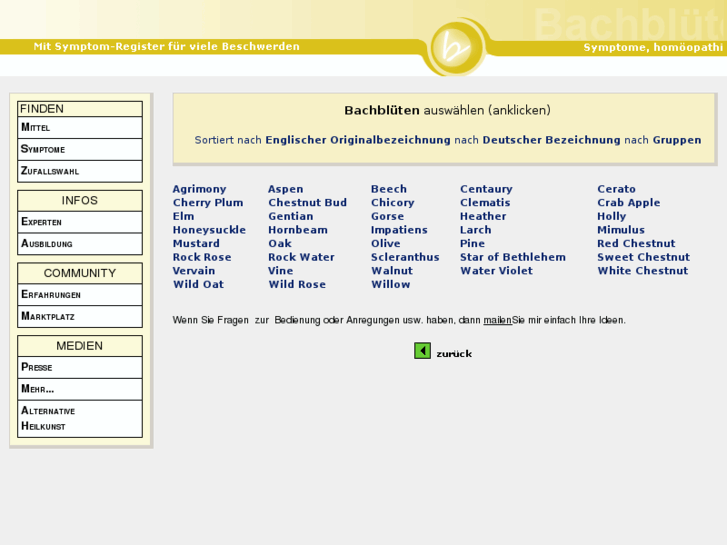Click the mailen link
This screenshot has height=545, width=727.
tap(497, 320)
